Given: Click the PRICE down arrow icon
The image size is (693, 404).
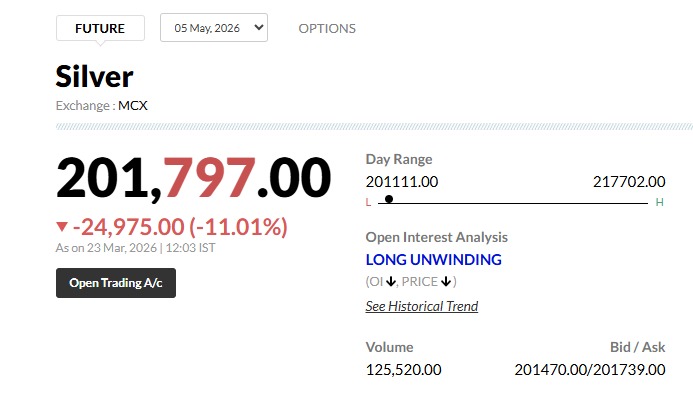Looking at the screenshot, I should pos(446,282).
